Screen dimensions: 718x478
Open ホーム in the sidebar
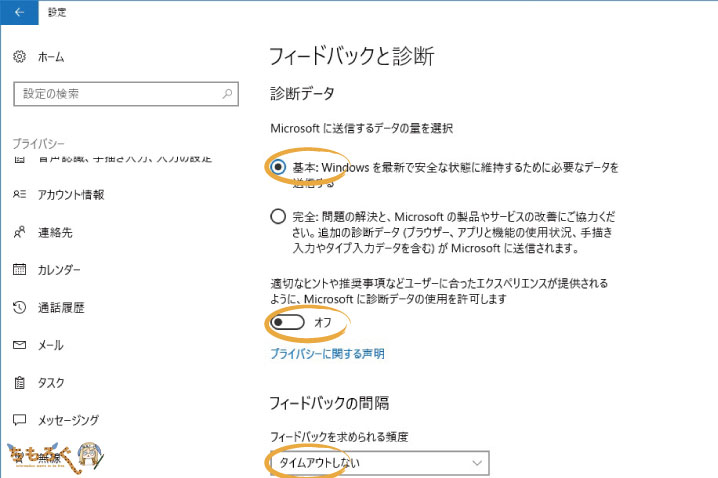pos(51,57)
